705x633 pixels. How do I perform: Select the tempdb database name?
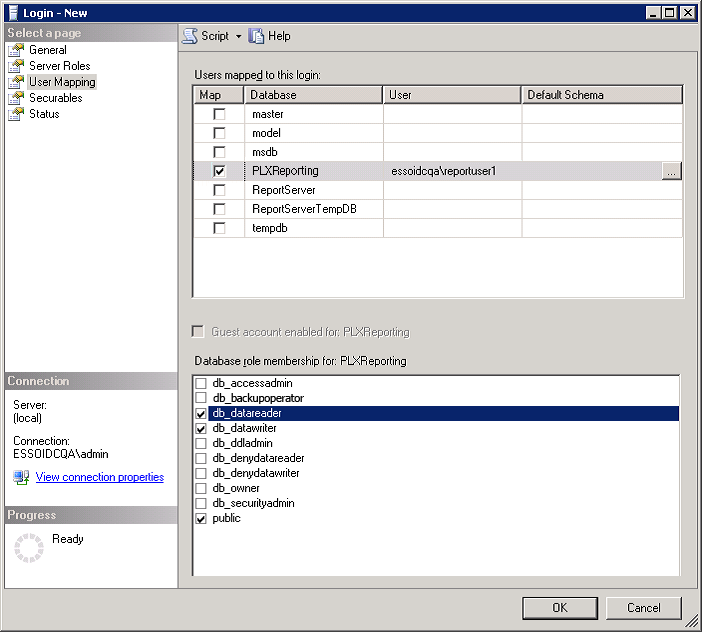click(x=270, y=228)
